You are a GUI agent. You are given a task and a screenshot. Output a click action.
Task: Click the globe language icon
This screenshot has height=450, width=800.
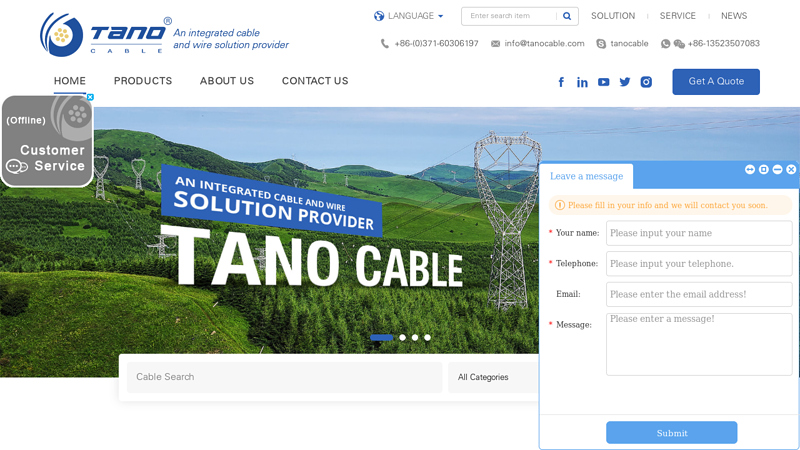tap(379, 16)
